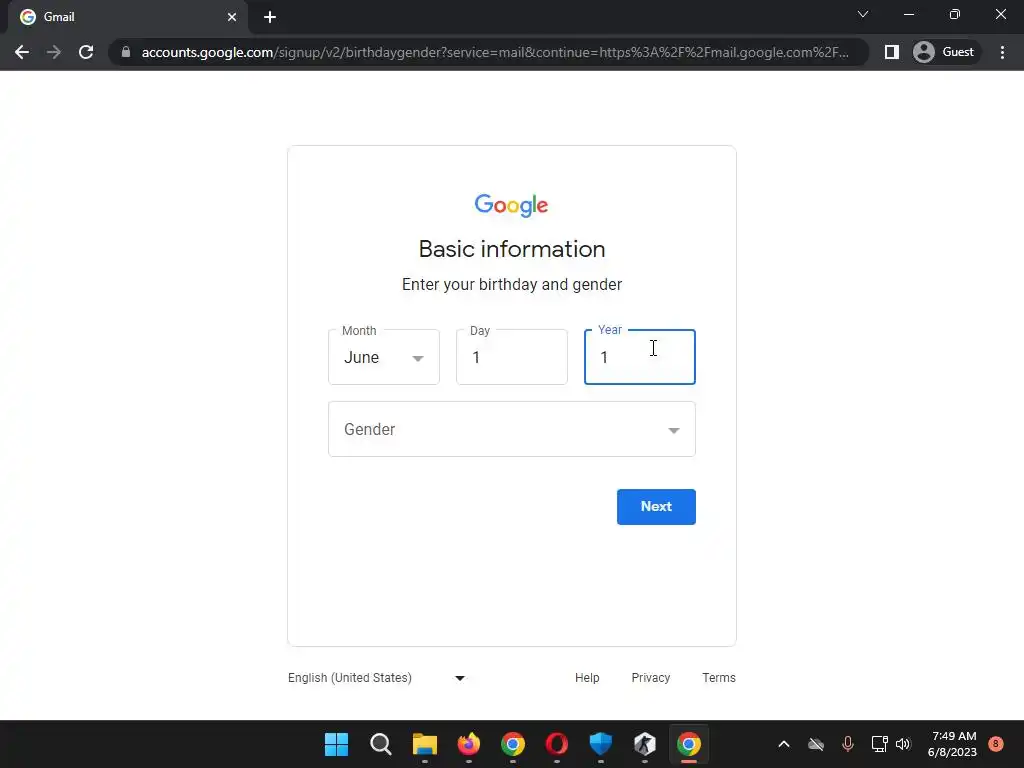1024x768 pixels.
Task: Reload the page with the refresh icon
Action: pos(86,52)
